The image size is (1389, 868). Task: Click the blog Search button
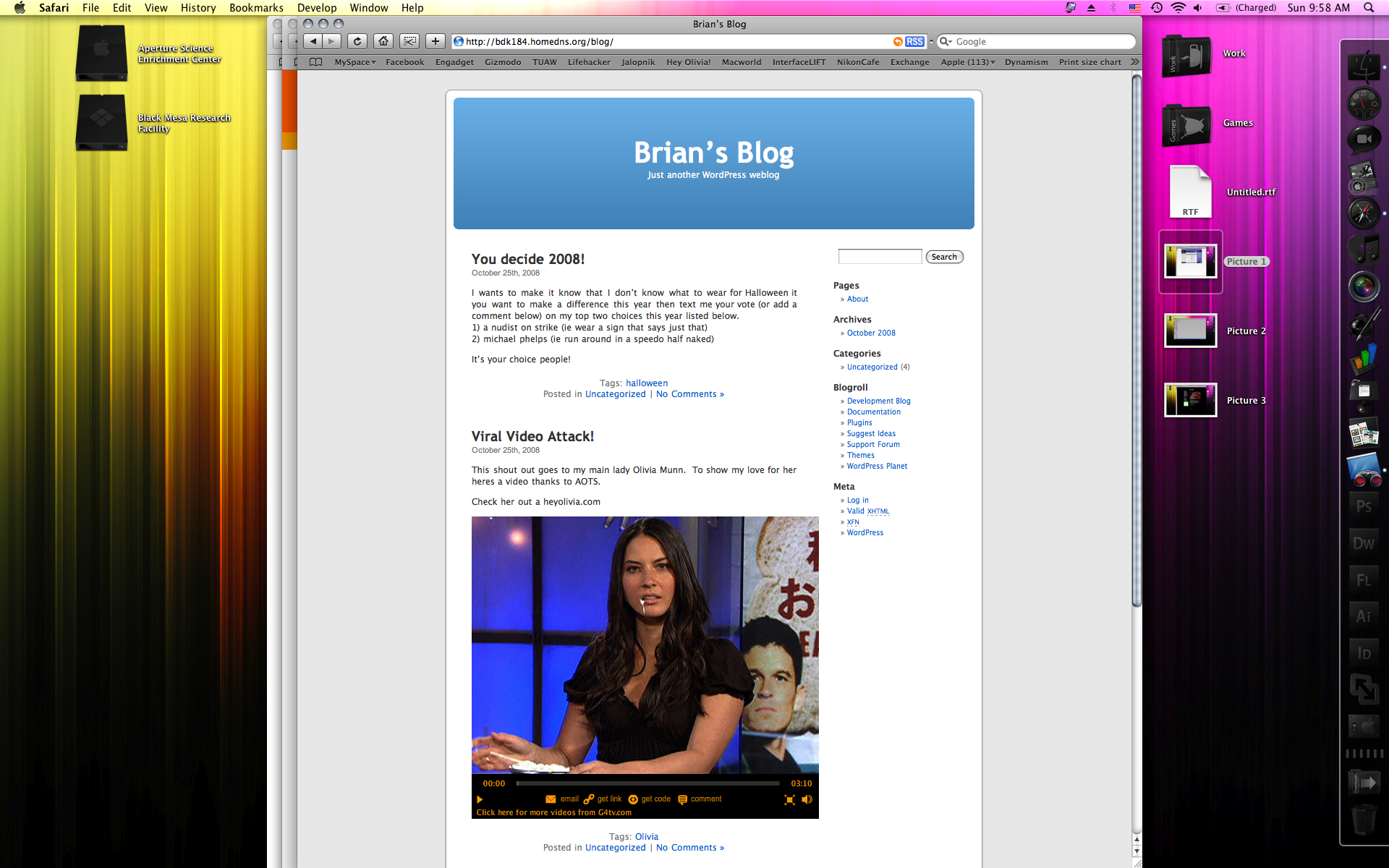[x=944, y=257]
